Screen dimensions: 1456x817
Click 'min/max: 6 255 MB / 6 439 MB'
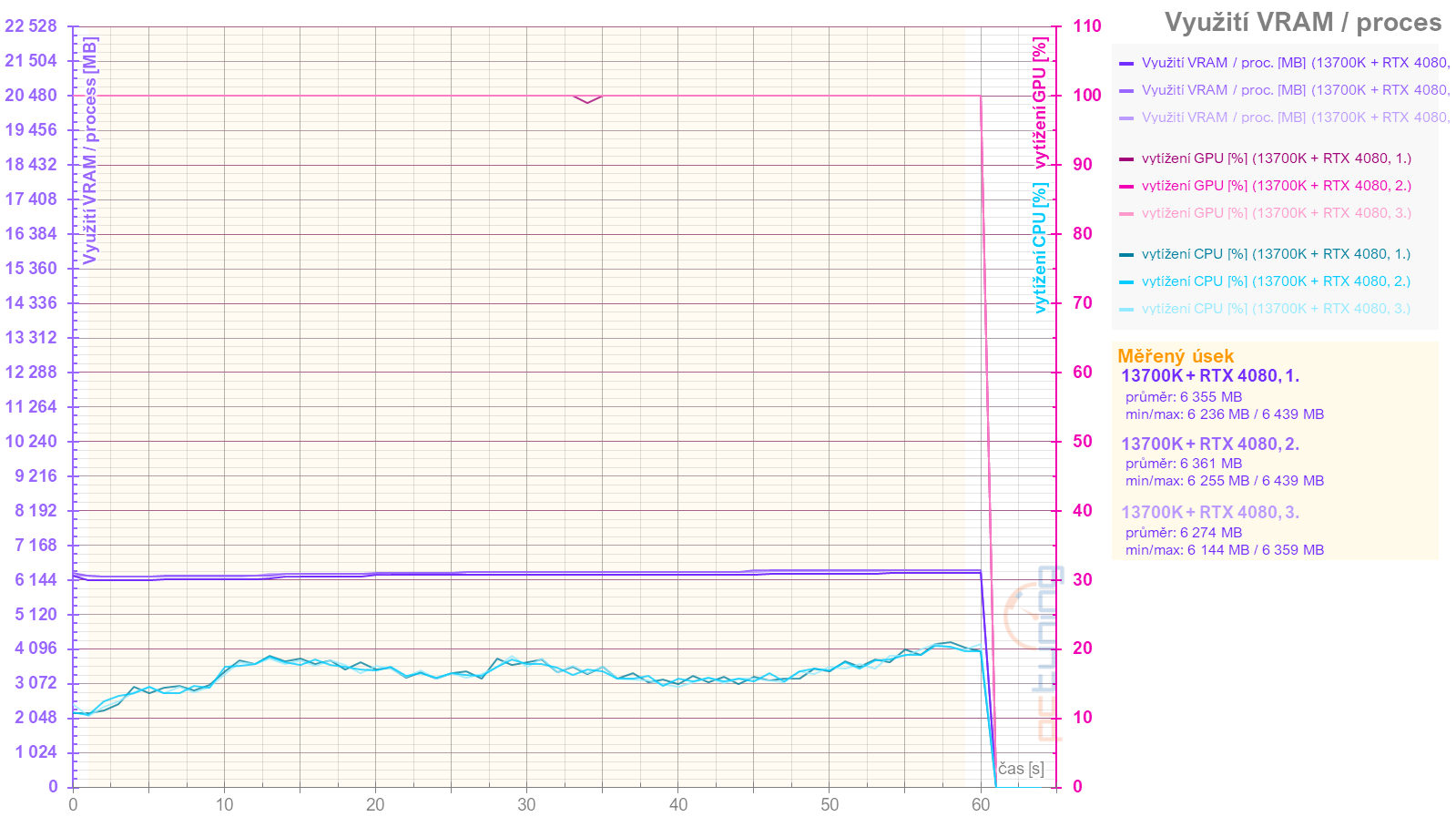(1225, 481)
